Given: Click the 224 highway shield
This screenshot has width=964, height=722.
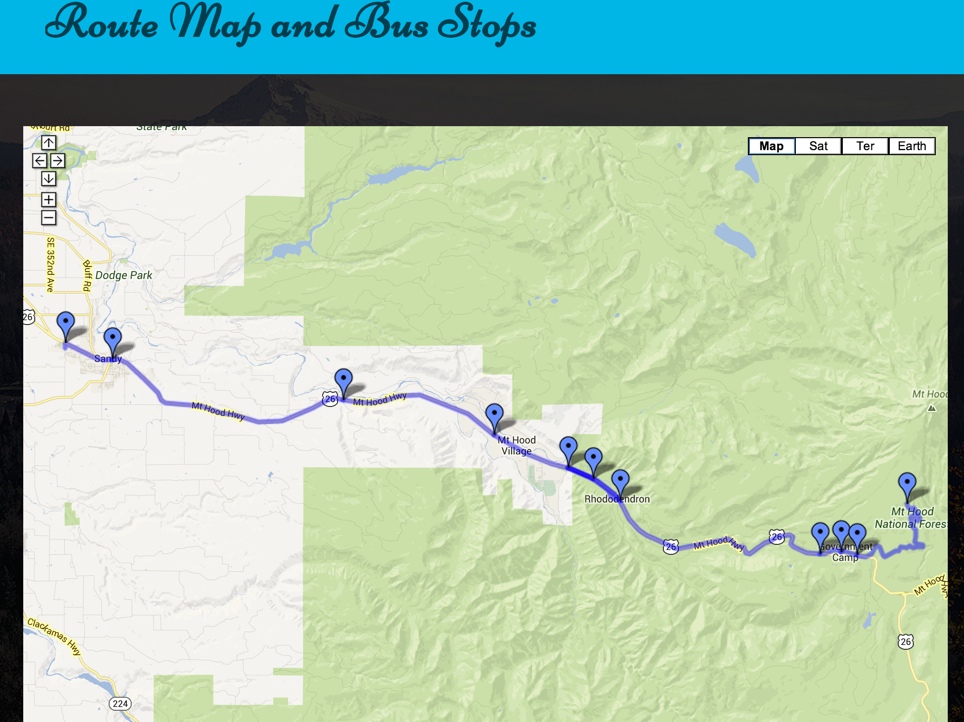Looking at the screenshot, I should [120, 704].
